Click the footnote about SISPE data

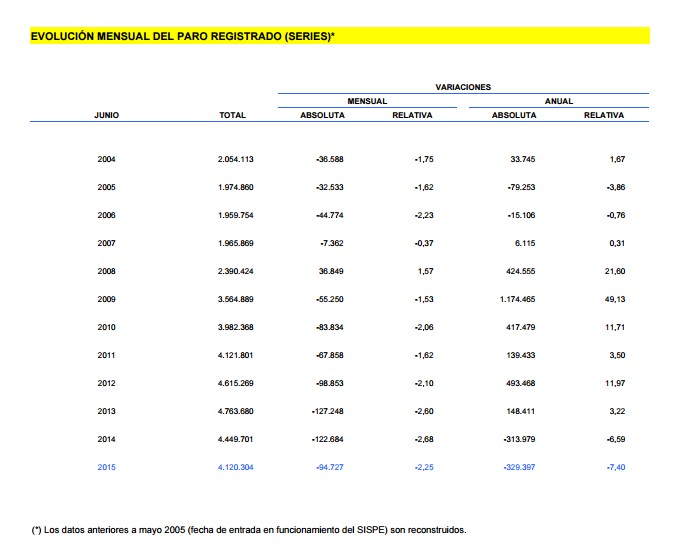pyautogui.click(x=250, y=530)
